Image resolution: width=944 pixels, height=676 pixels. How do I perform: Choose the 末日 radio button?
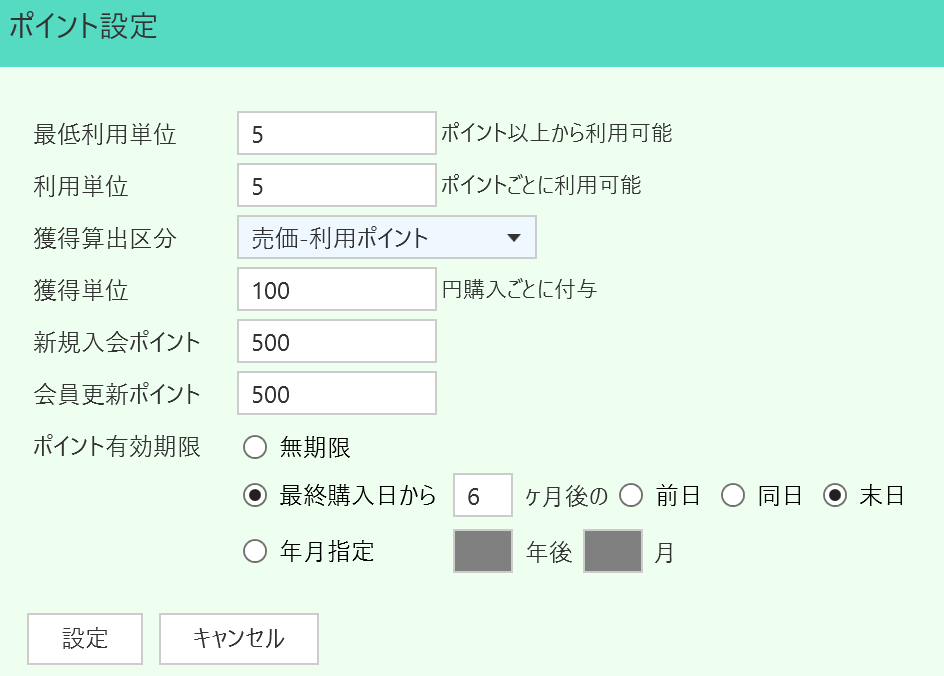pyautogui.click(x=835, y=495)
